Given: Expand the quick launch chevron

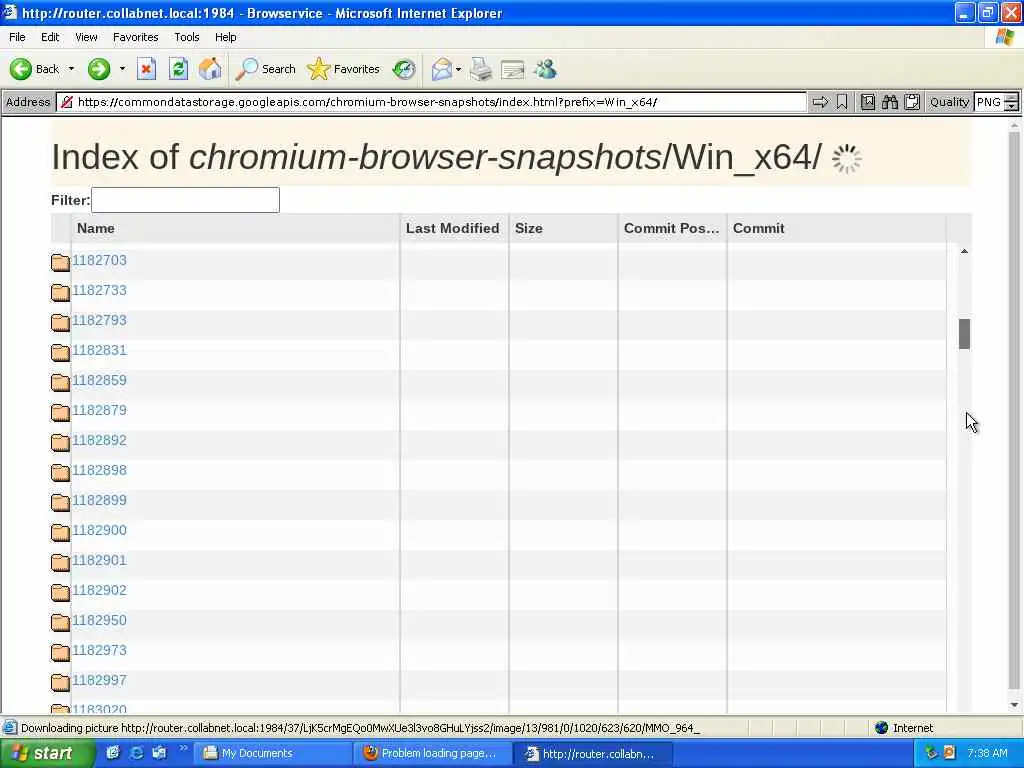Looking at the screenshot, I should (x=184, y=748).
